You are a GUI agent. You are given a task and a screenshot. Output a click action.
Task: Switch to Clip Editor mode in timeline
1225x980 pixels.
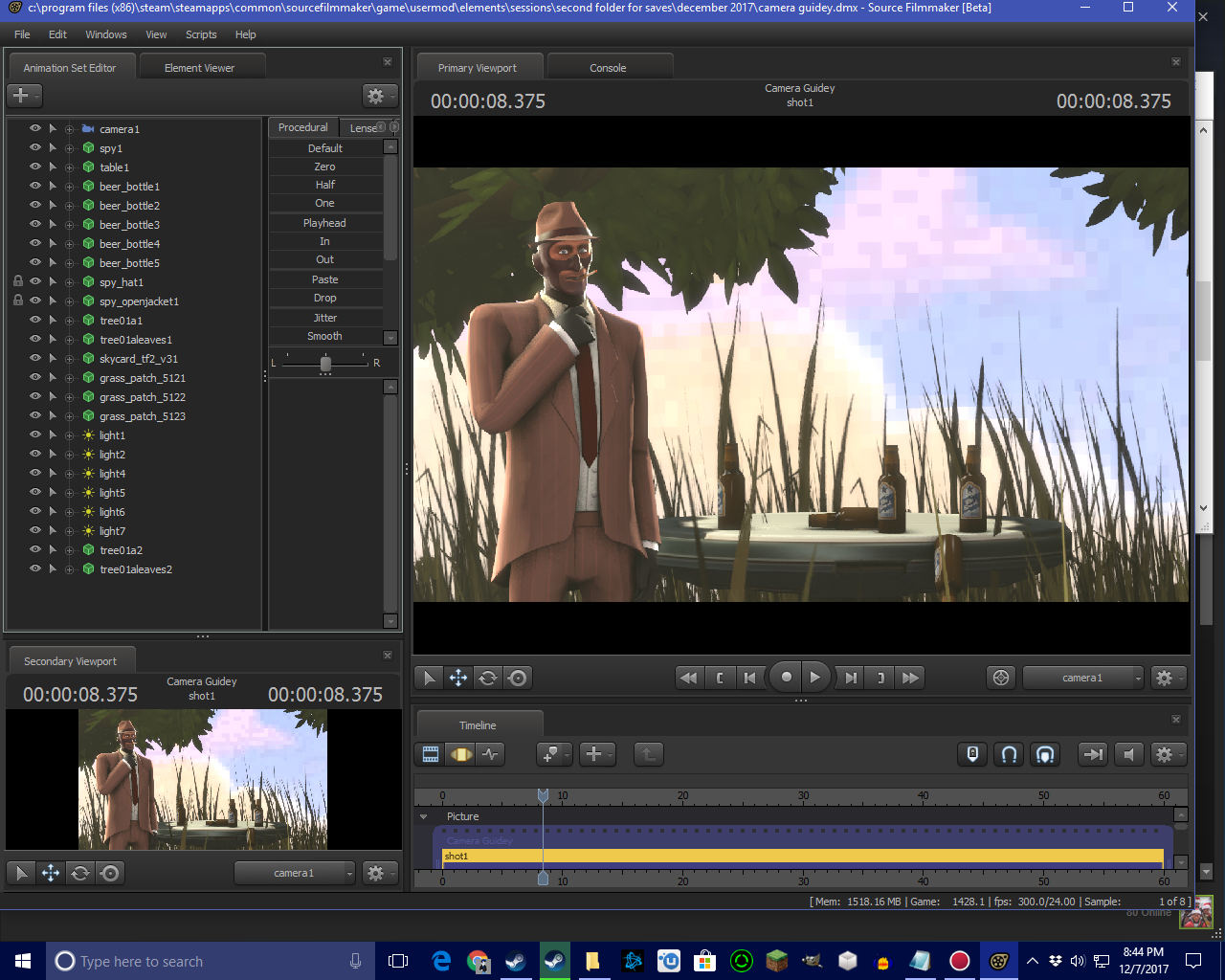(x=431, y=754)
